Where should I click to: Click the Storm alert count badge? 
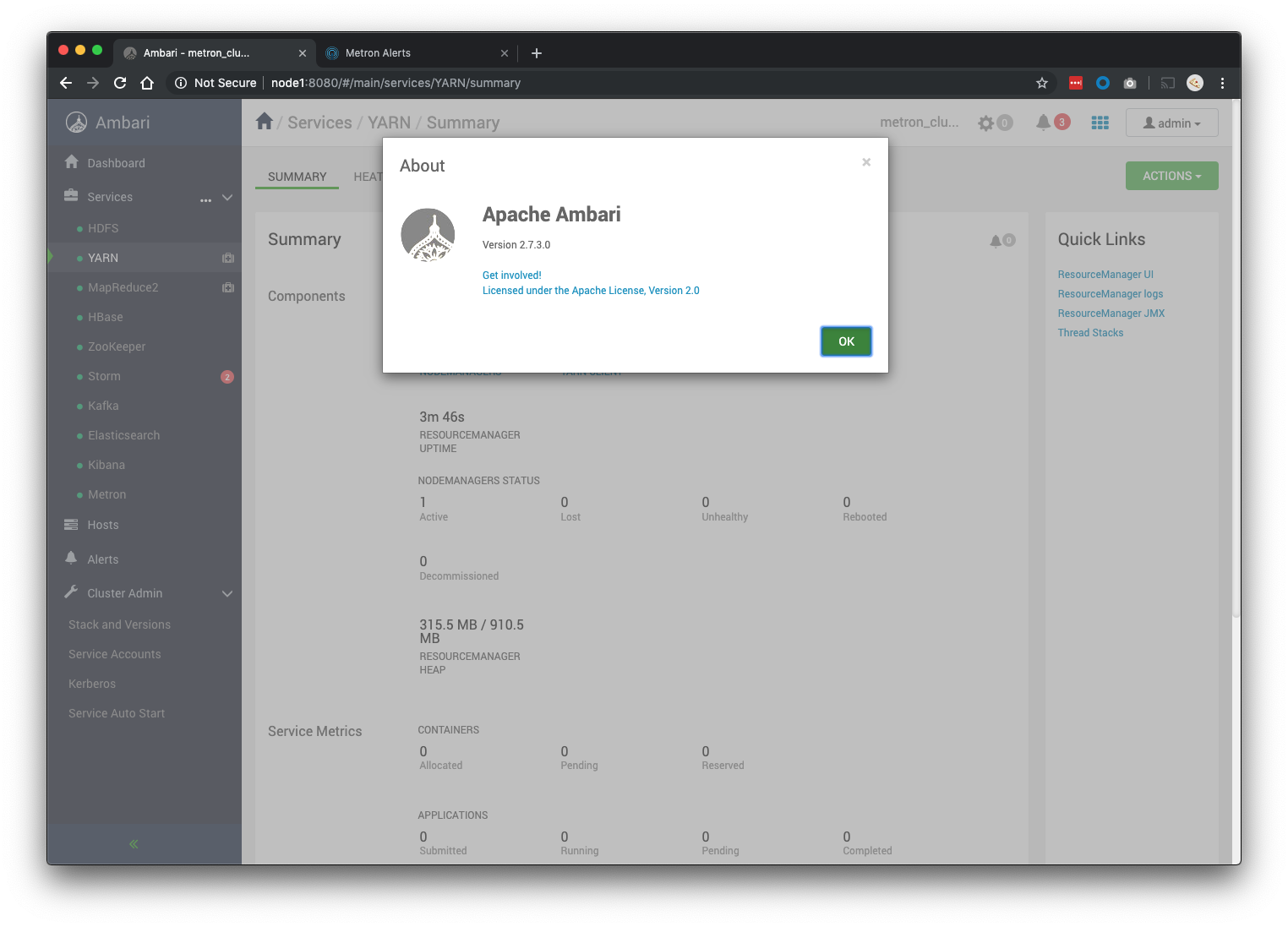227,377
